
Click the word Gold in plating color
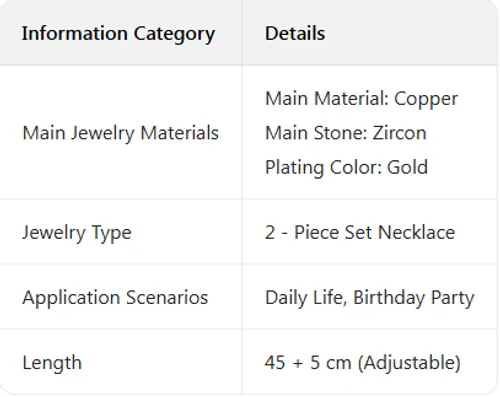click(x=407, y=167)
